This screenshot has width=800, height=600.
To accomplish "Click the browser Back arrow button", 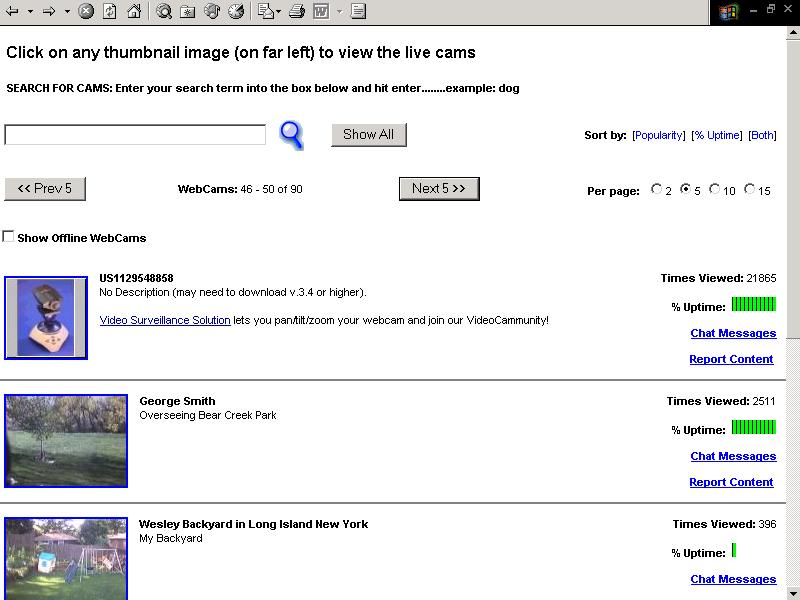I will [12, 12].
